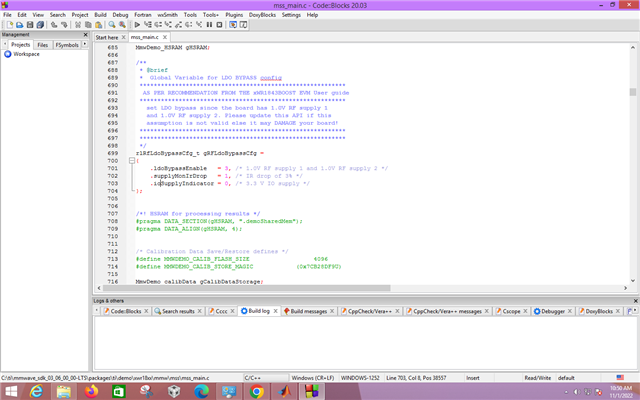This screenshot has height=400, width=640.
Task: Open the Code::Blocks log tab
Action: (x=126, y=311)
